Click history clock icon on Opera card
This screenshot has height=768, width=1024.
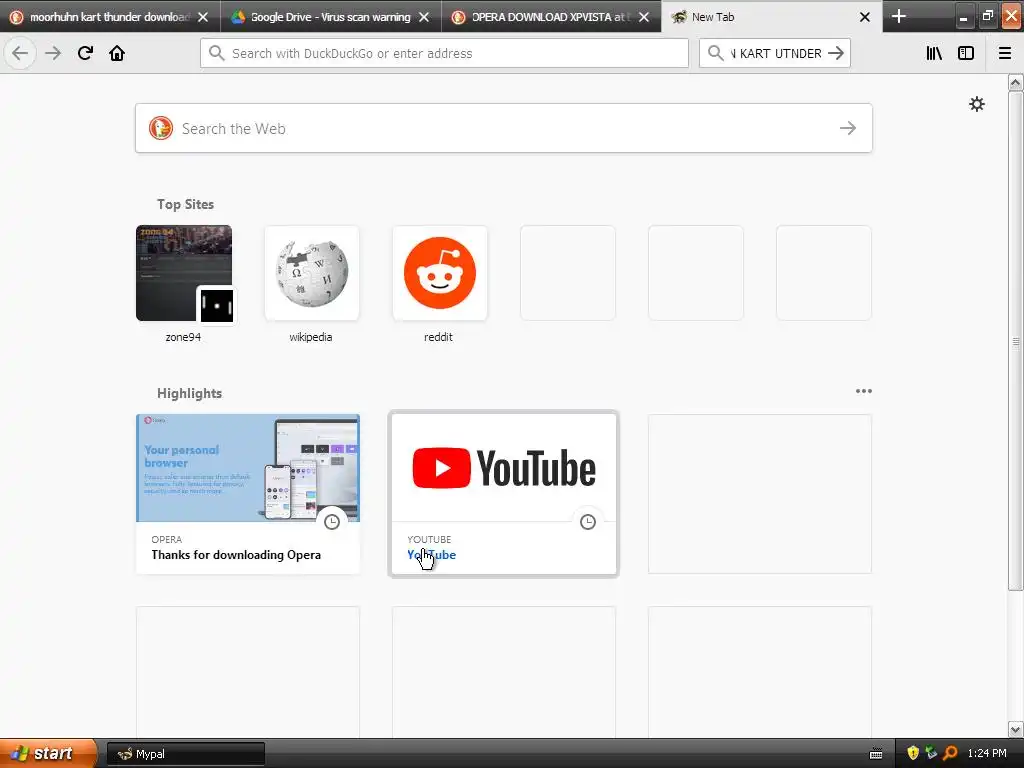tap(332, 522)
